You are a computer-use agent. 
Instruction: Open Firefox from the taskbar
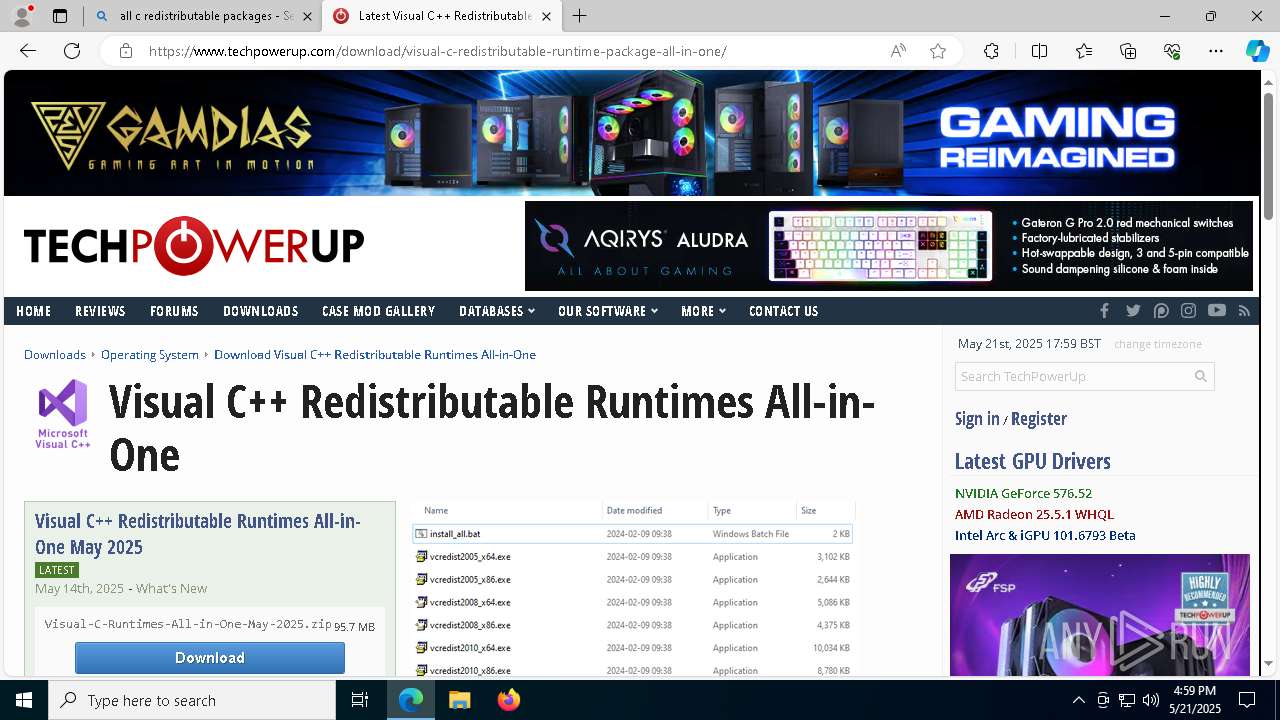point(509,700)
